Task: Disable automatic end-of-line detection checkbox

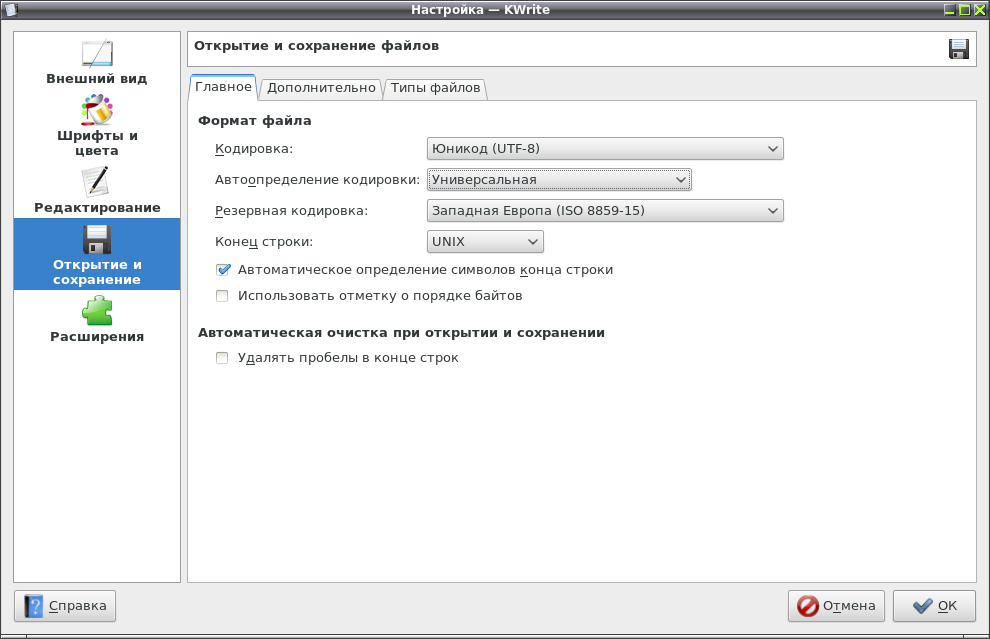Action: pos(223,270)
